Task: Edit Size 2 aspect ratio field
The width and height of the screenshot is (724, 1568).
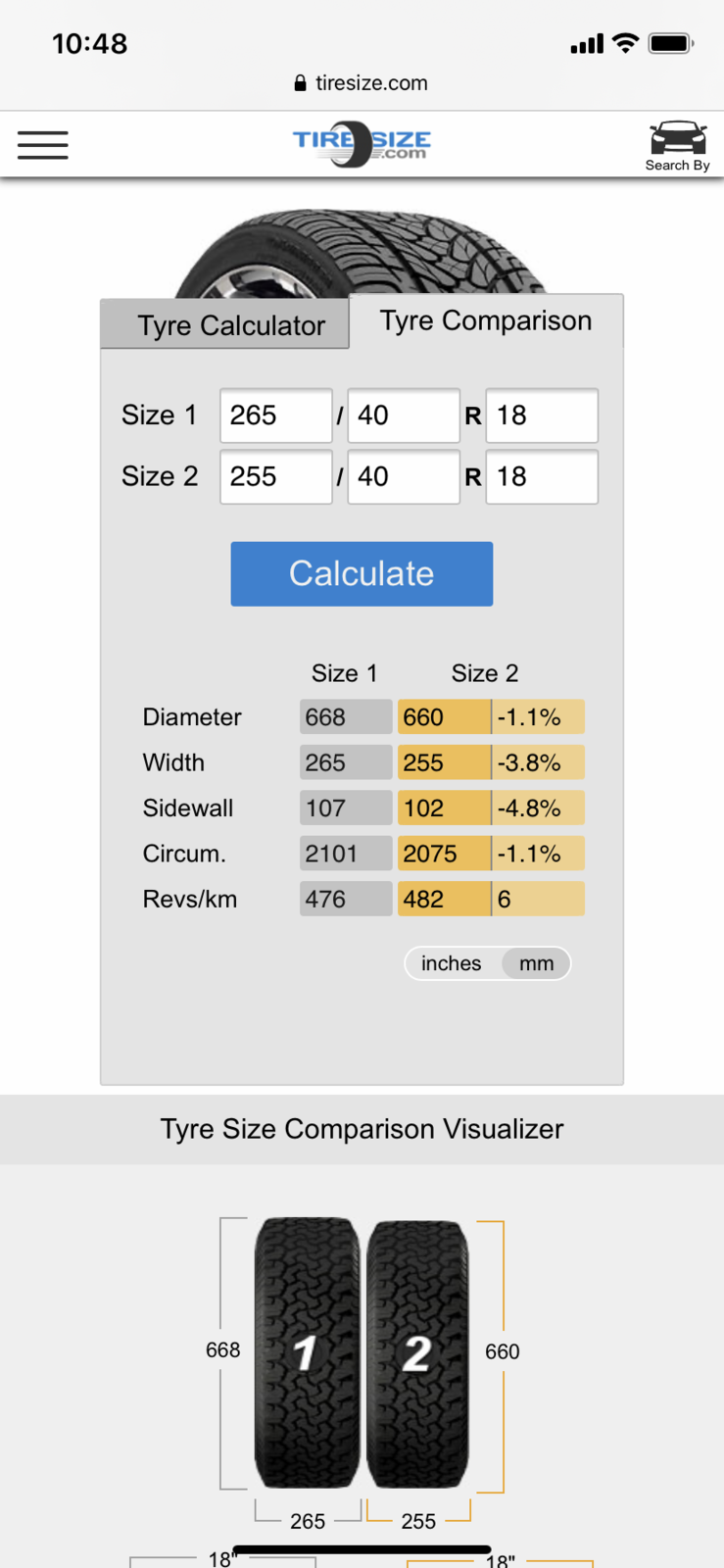Action: click(403, 476)
